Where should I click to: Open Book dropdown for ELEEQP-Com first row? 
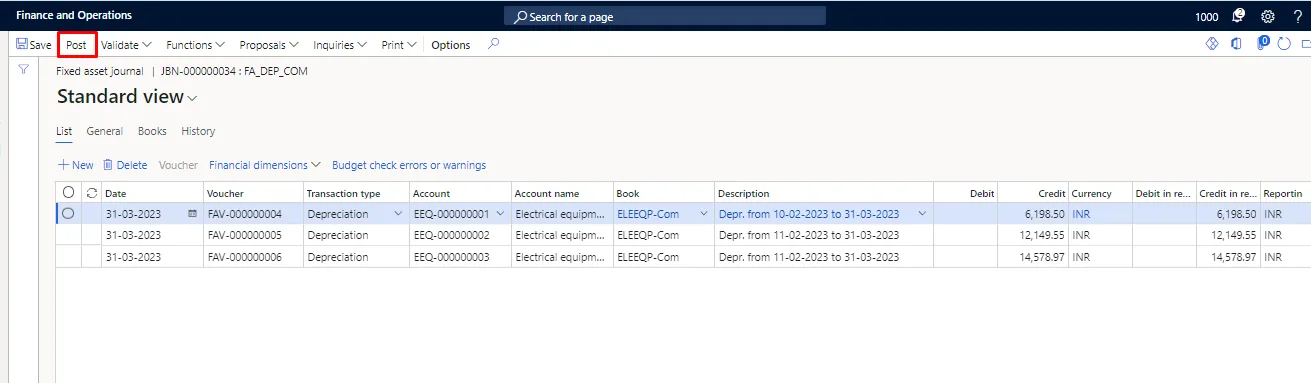click(x=703, y=214)
